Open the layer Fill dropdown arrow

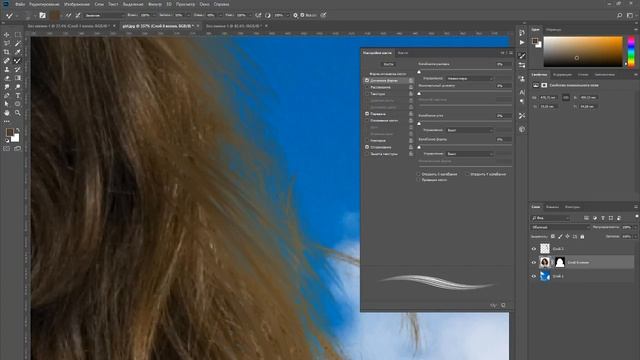tap(635, 236)
